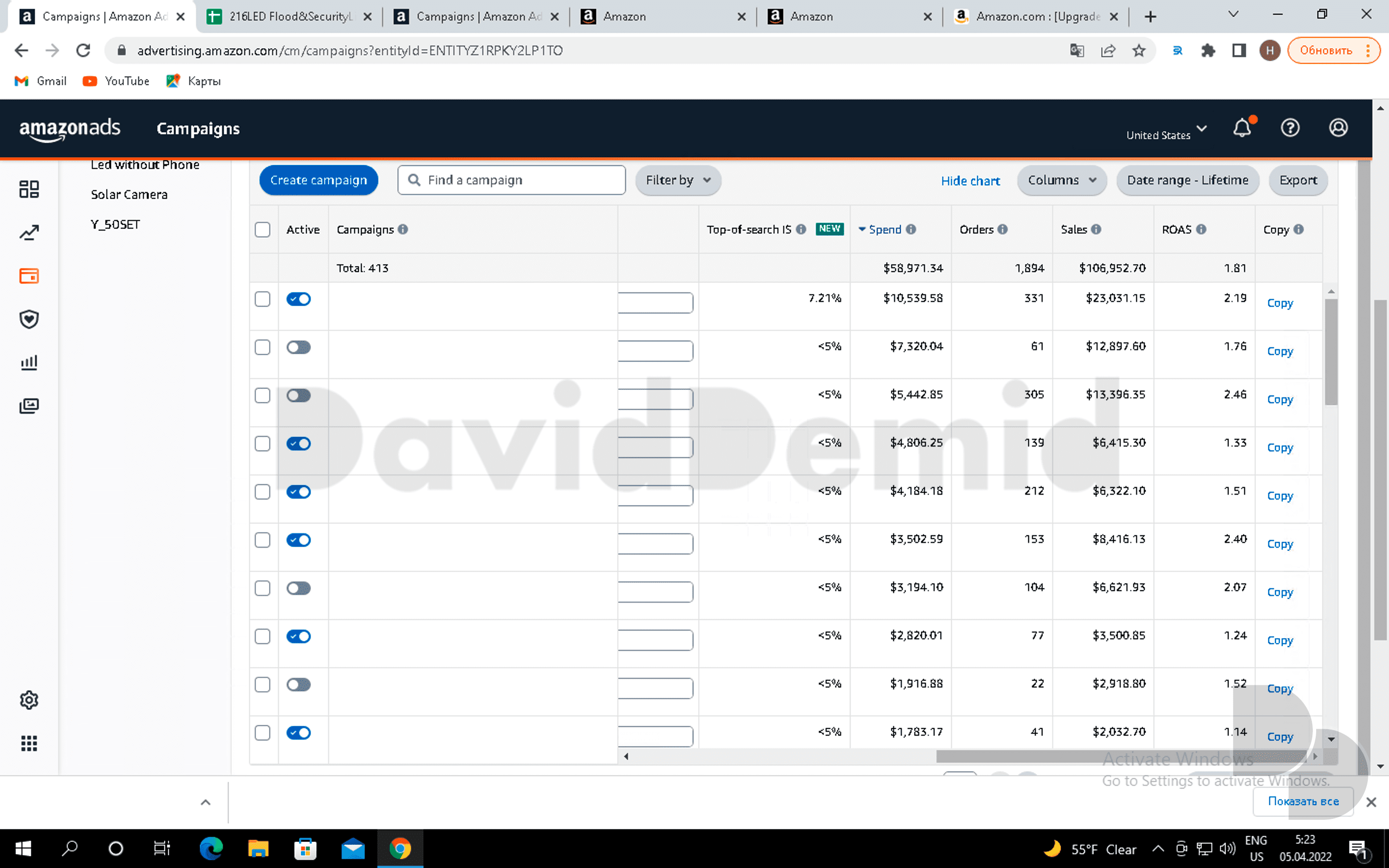This screenshot has height=868, width=1389.
Task: Expand the bottom panel chevron
Action: (x=205, y=802)
